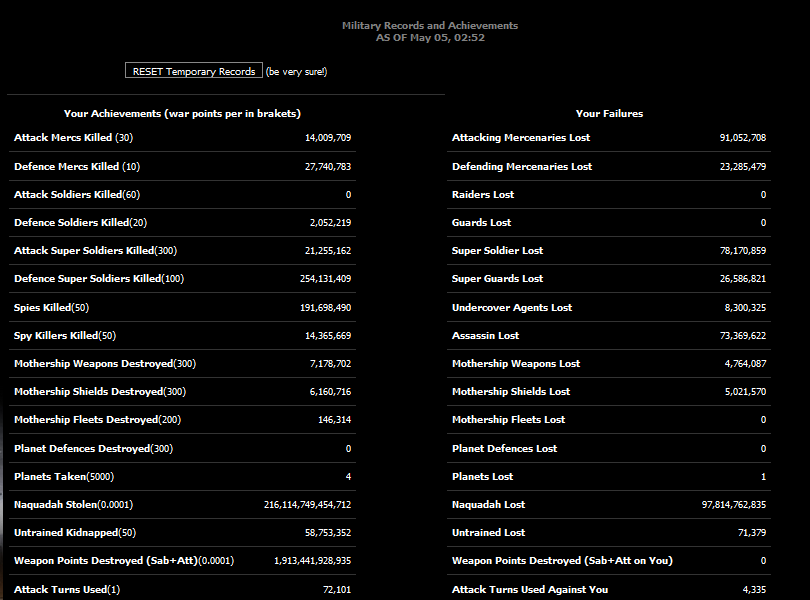Click the Military Records and Achievements title
This screenshot has height=600, width=810.
coord(430,25)
